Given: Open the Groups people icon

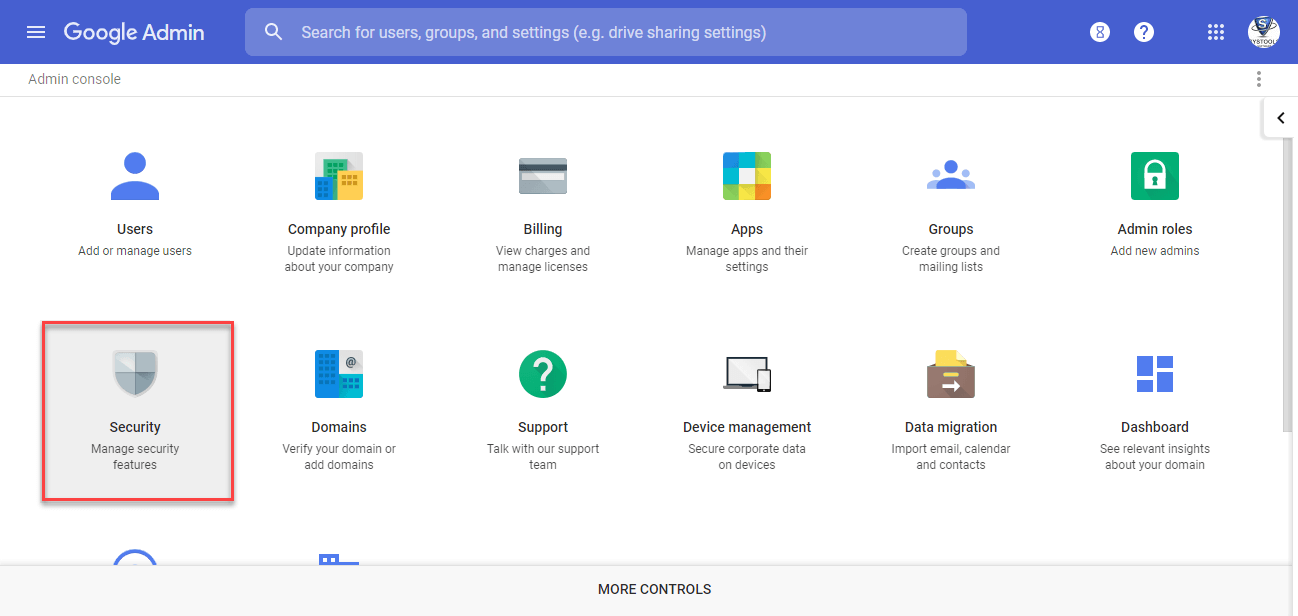Looking at the screenshot, I should (x=951, y=175).
